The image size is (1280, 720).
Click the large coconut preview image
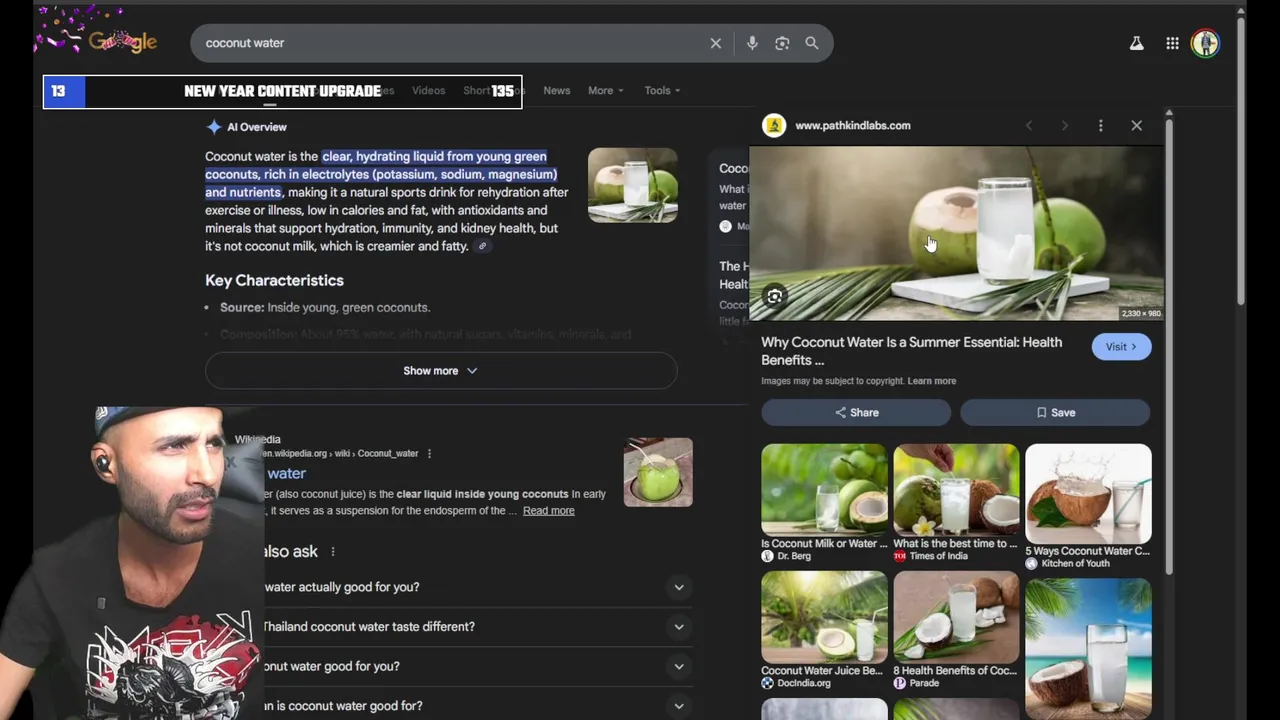(x=957, y=233)
